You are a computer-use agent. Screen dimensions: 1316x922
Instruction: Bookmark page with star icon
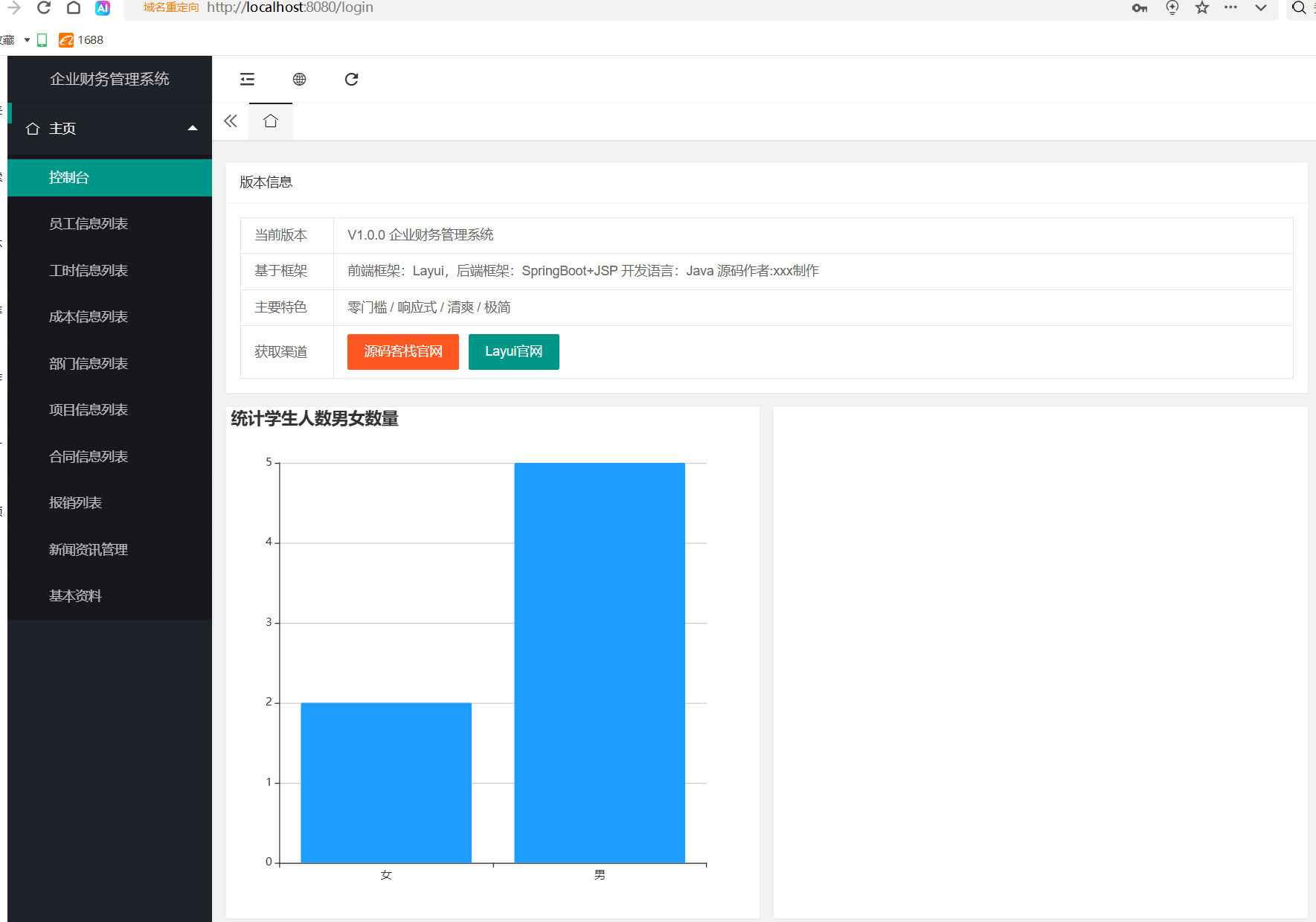pyautogui.click(x=1202, y=8)
